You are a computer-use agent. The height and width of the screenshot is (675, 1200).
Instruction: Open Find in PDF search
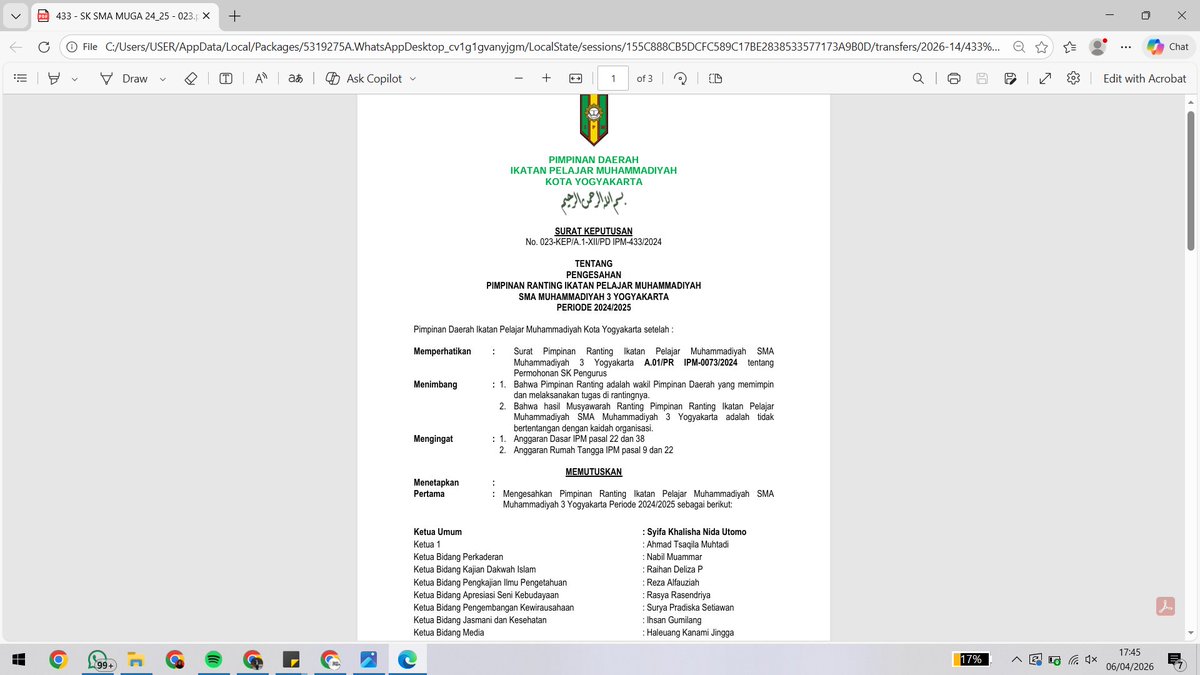[x=918, y=78]
